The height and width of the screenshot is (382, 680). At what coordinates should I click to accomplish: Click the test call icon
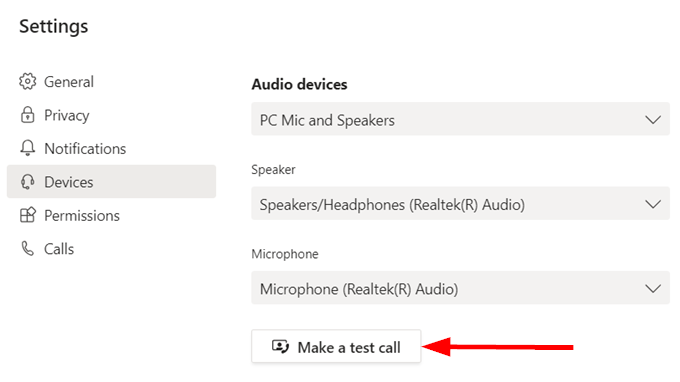[280, 347]
